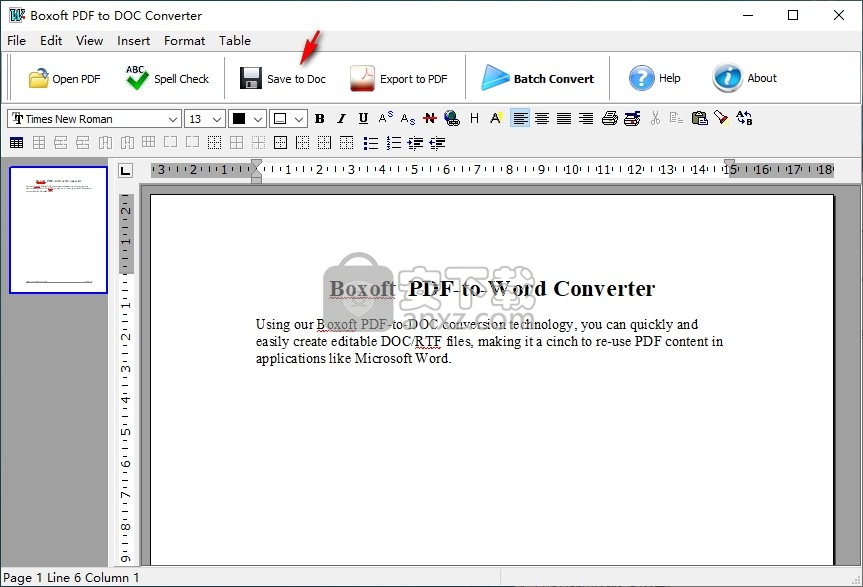Click the Cut scissors icon
The width and height of the screenshot is (863, 587).
pyautogui.click(x=655, y=118)
